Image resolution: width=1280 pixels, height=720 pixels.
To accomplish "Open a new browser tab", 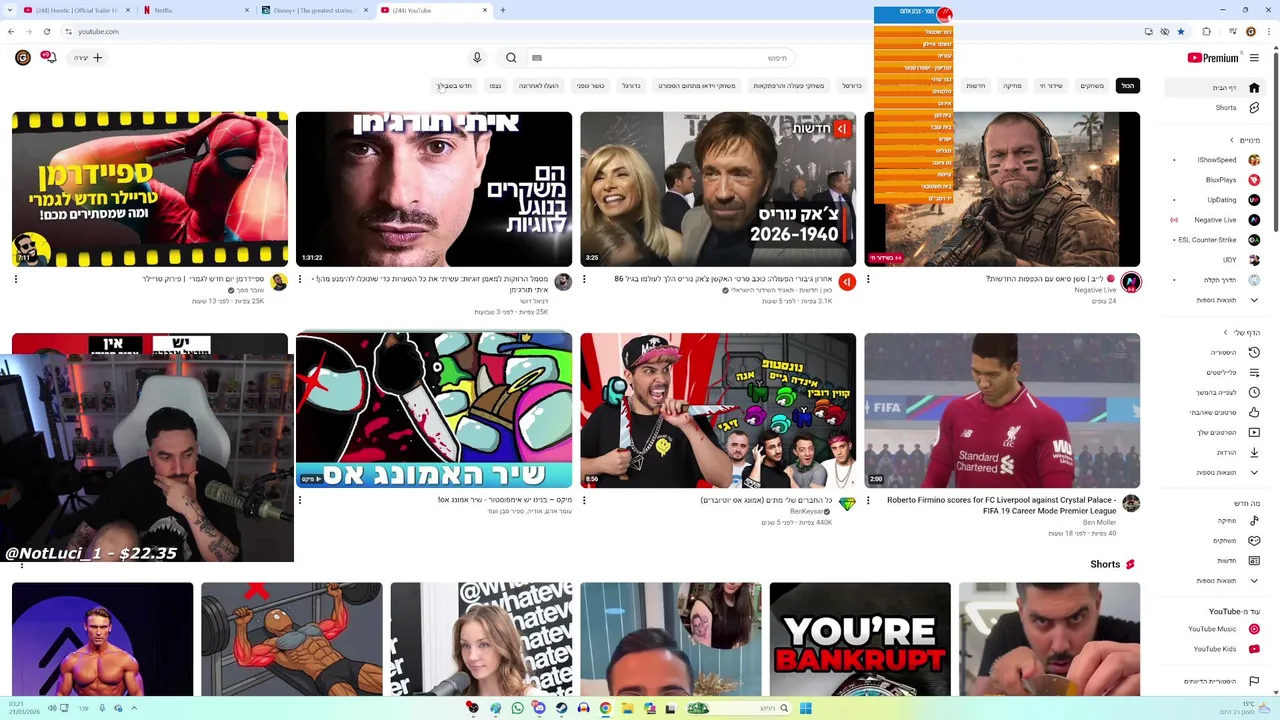I will pos(503,10).
